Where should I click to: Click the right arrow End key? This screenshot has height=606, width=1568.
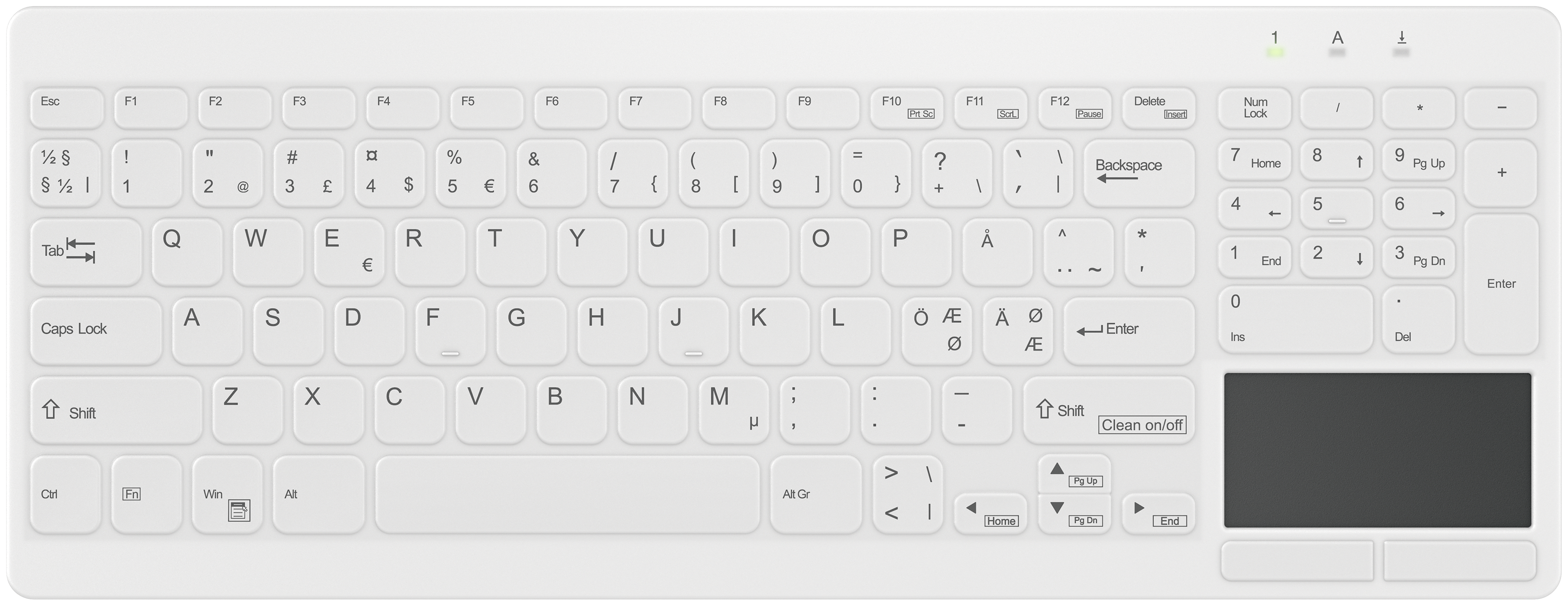1158,513
